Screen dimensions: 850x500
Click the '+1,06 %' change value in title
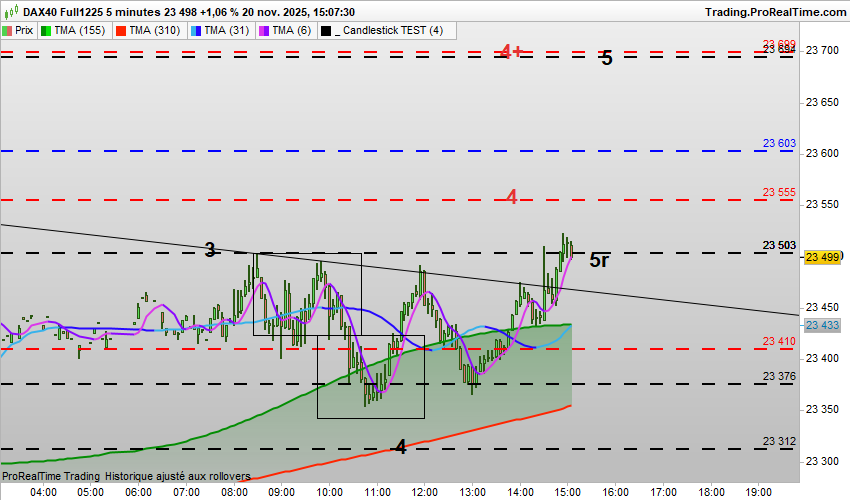tap(220, 12)
